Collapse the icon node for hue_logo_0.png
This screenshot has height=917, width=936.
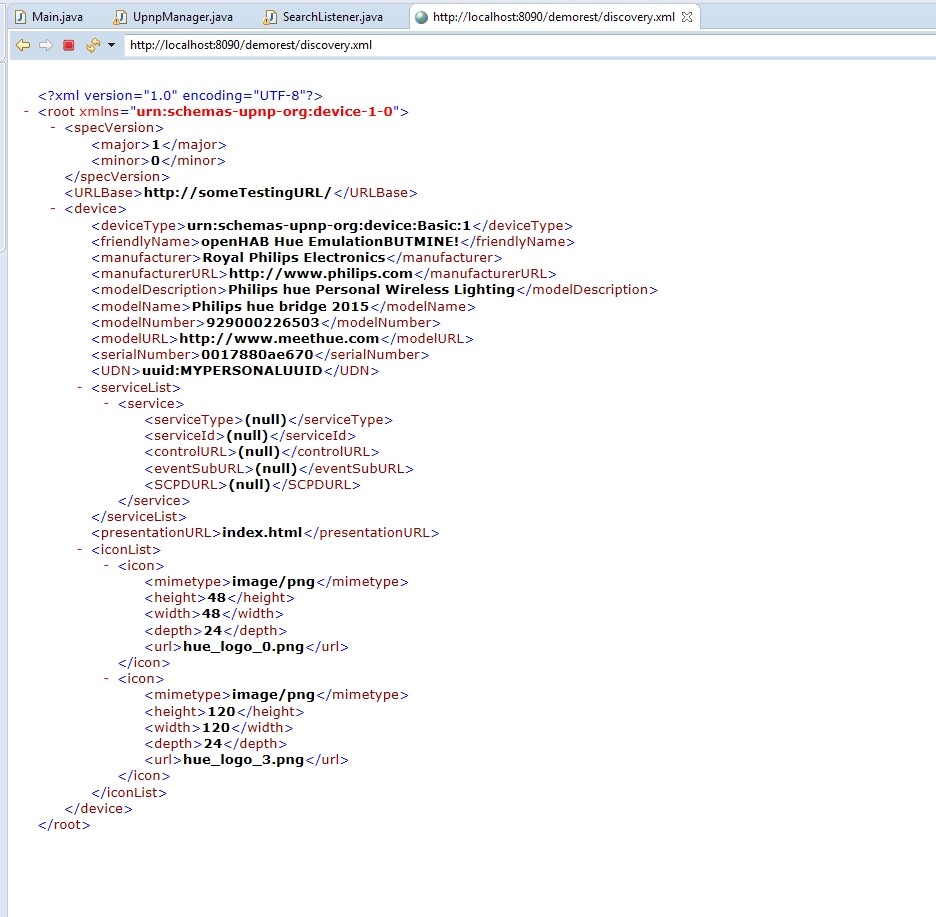tap(107, 565)
